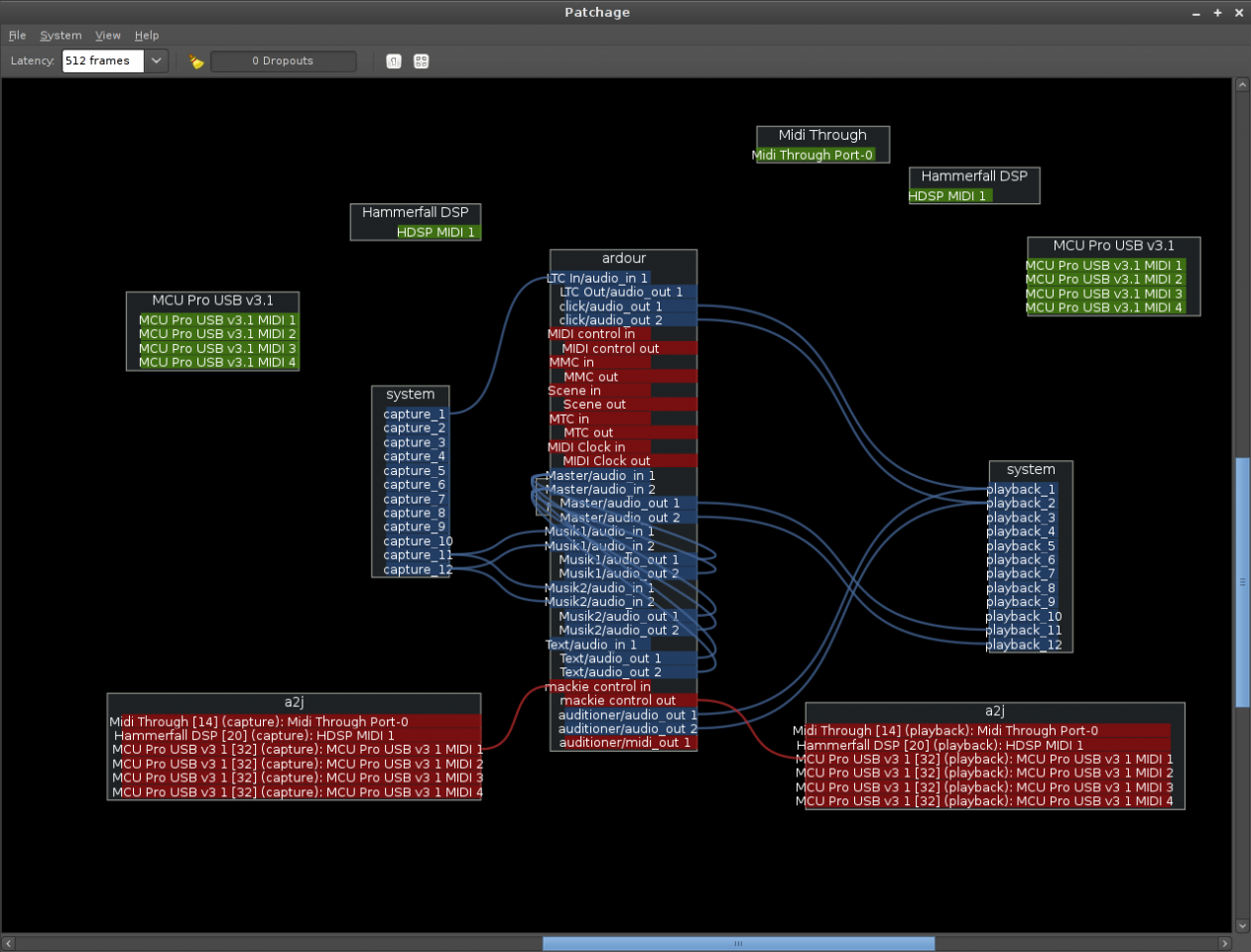This screenshot has width=1251, height=952.
Task: Click the 0 Dropouts indicator
Action: (x=284, y=61)
